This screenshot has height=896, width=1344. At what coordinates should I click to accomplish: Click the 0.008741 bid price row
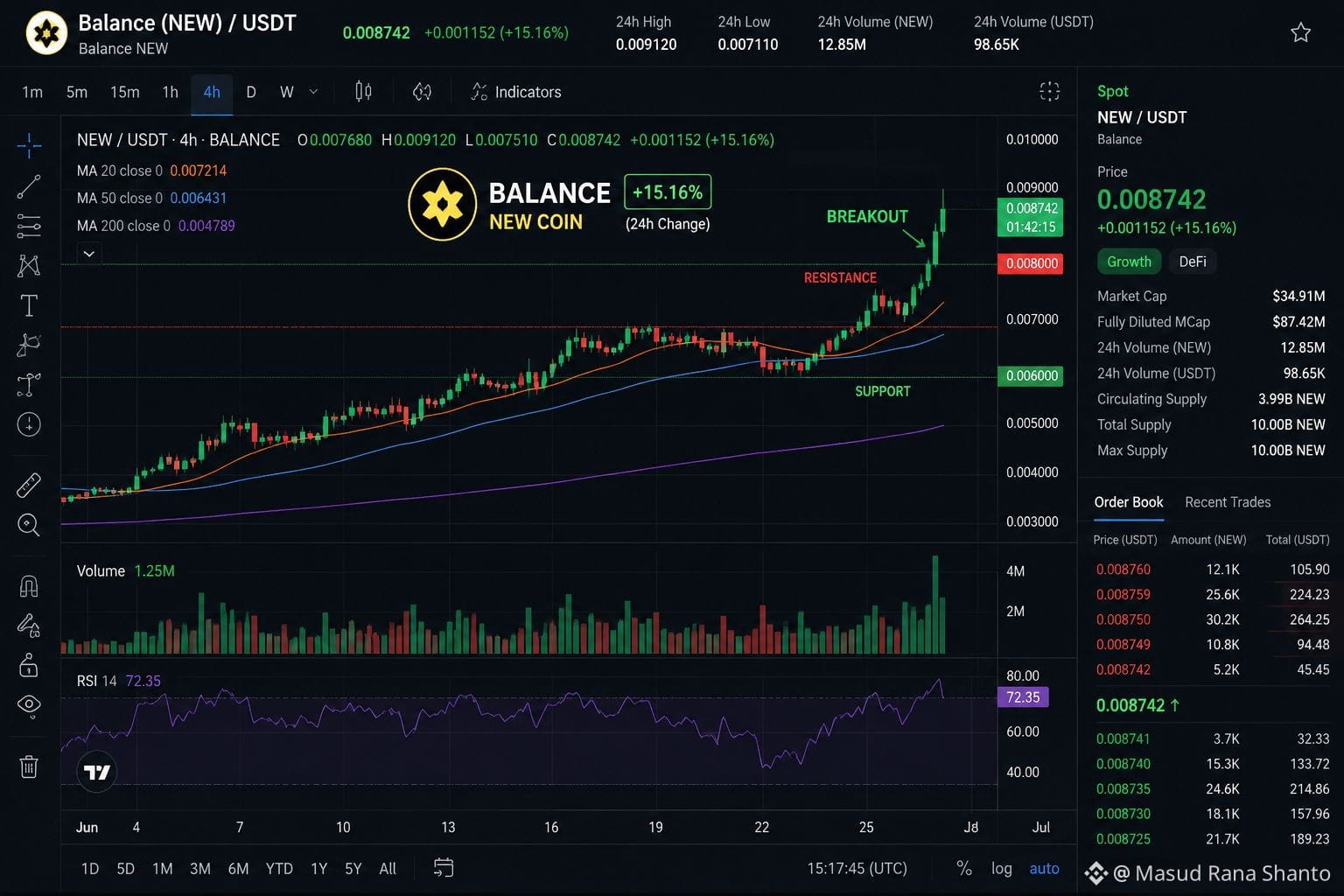coord(1211,738)
